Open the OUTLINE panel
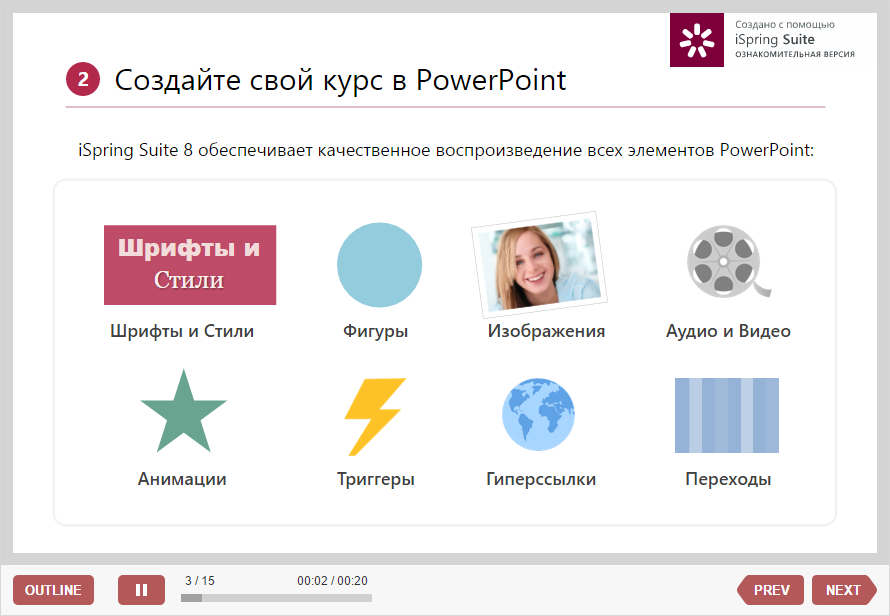890x616 pixels. (53, 590)
